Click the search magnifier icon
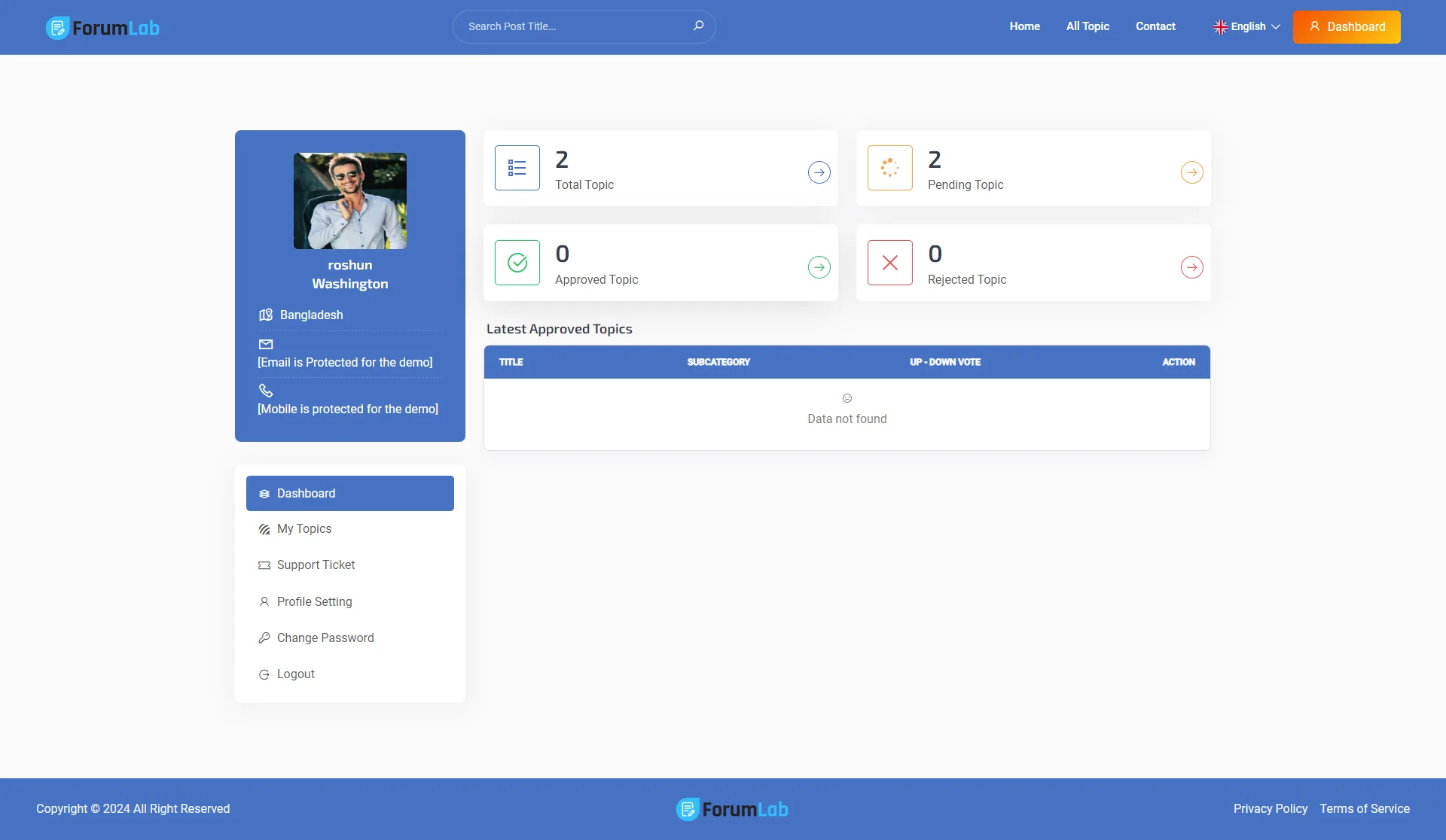 point(699,26)
